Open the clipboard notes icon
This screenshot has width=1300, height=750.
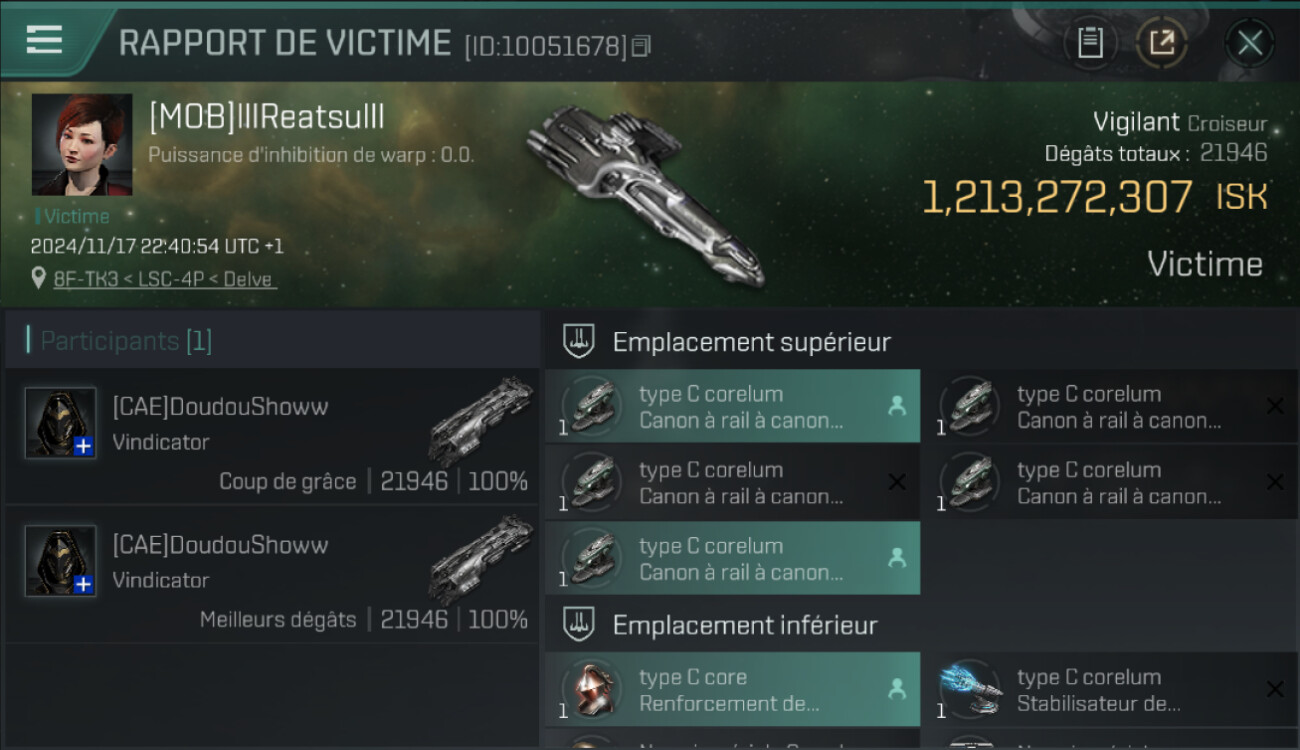1090,43
